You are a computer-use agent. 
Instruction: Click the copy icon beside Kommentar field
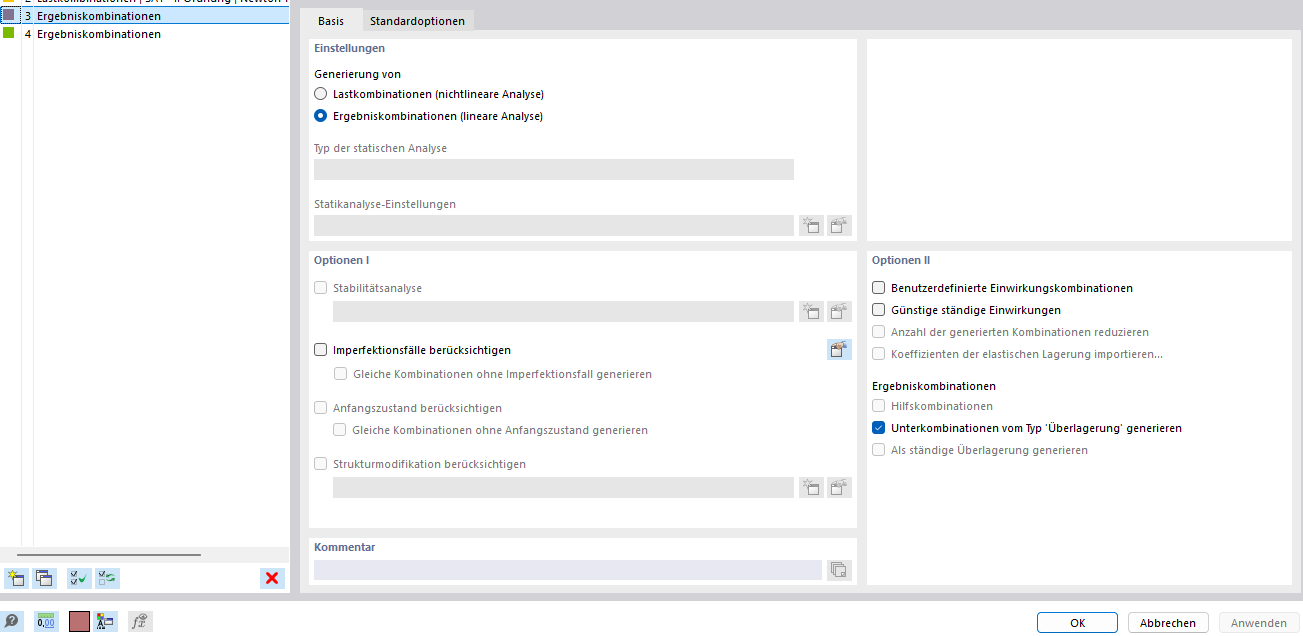coord(838,570)
